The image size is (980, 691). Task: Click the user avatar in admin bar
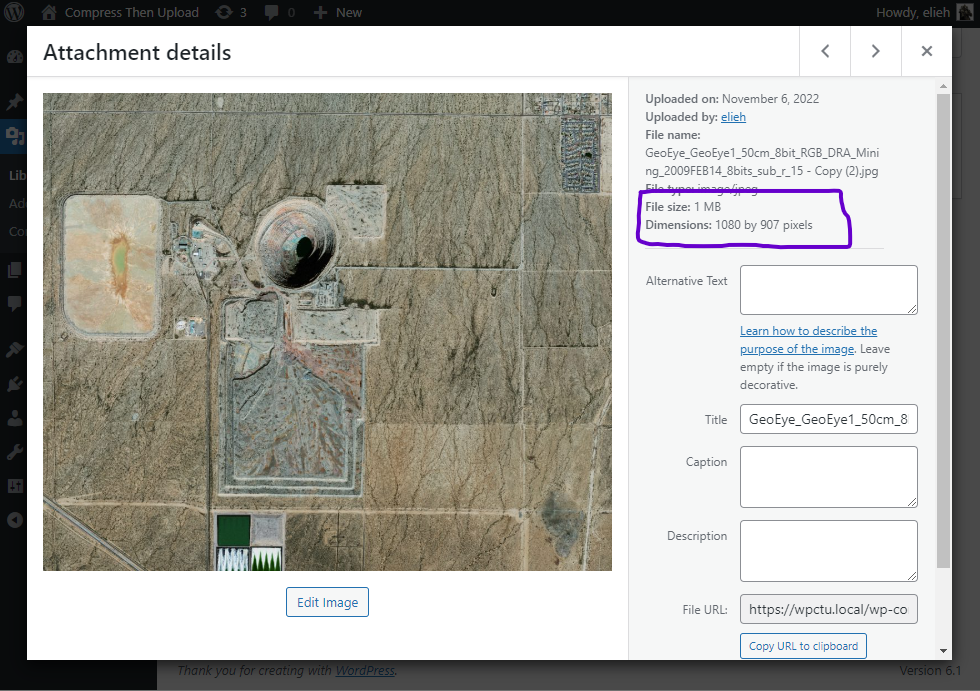(964, 12)
